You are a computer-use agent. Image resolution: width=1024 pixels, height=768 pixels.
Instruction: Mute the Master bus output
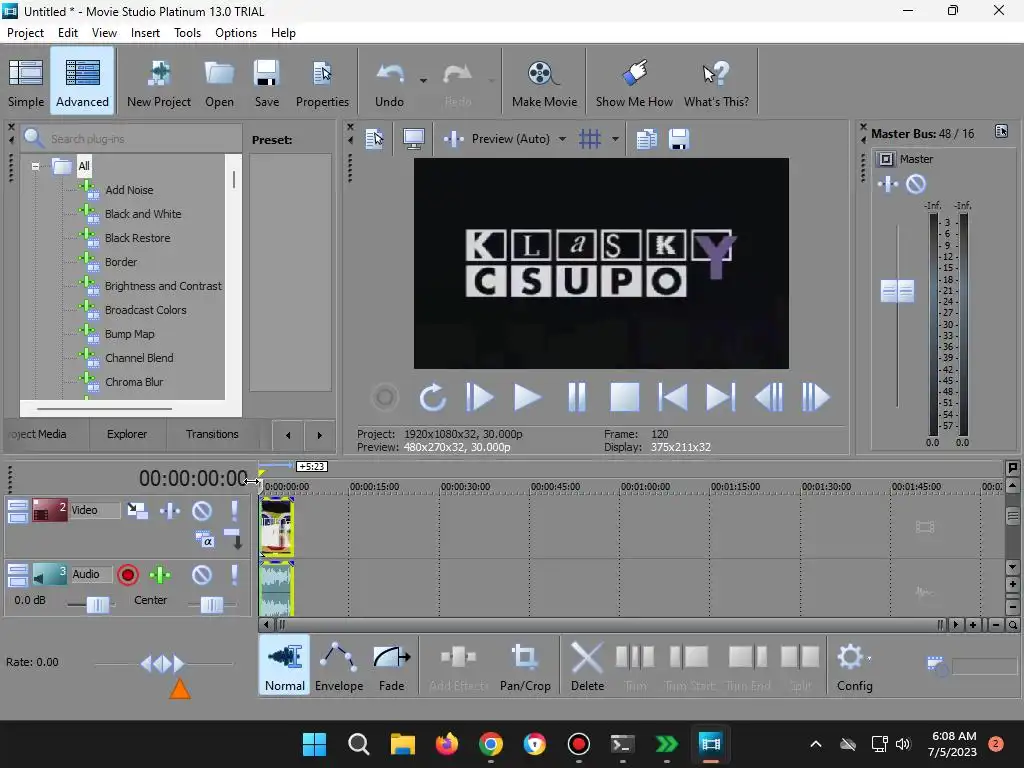[x=916, y=184]
